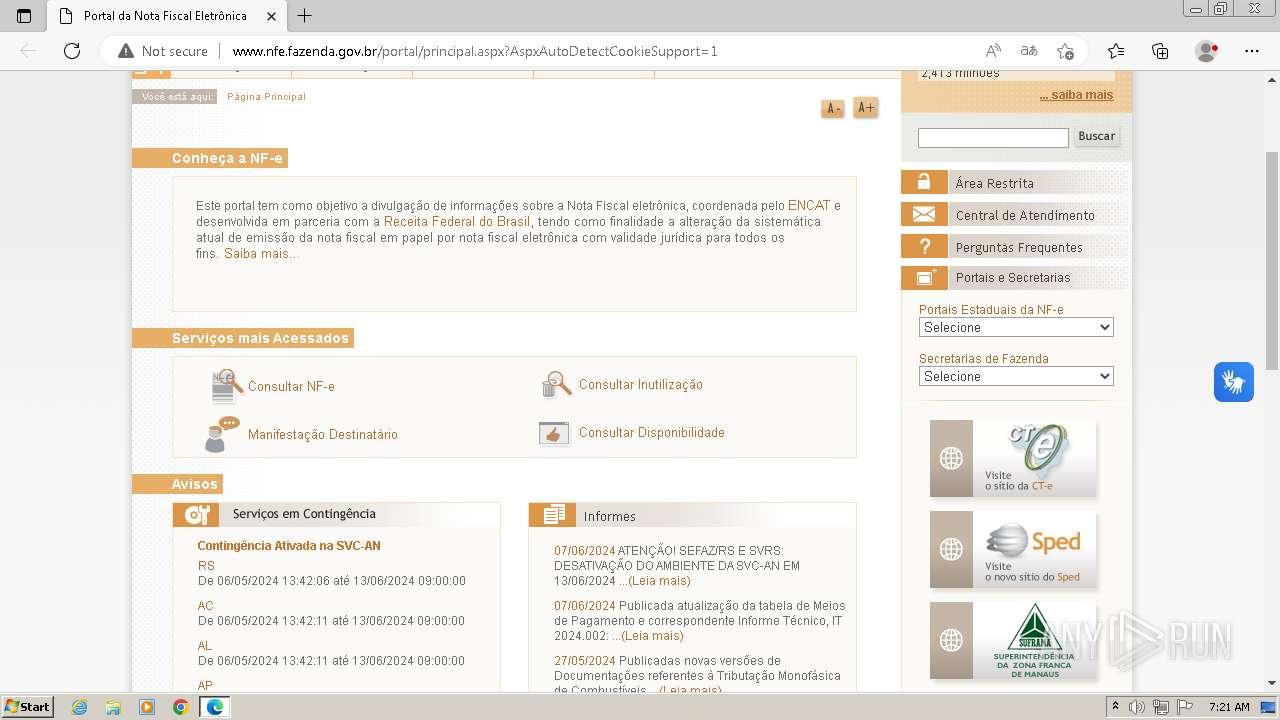Open the Portais e Secretarias menu item
This screenshot has height=720, width=1280.
(x=1015, y=277)
